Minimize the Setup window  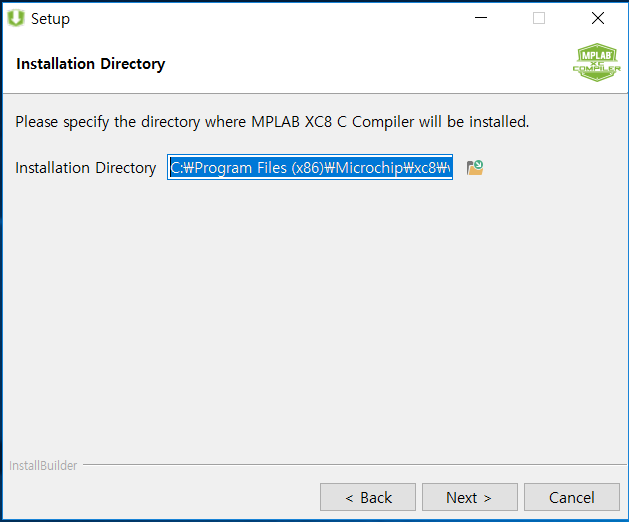[x=481, y=18]
